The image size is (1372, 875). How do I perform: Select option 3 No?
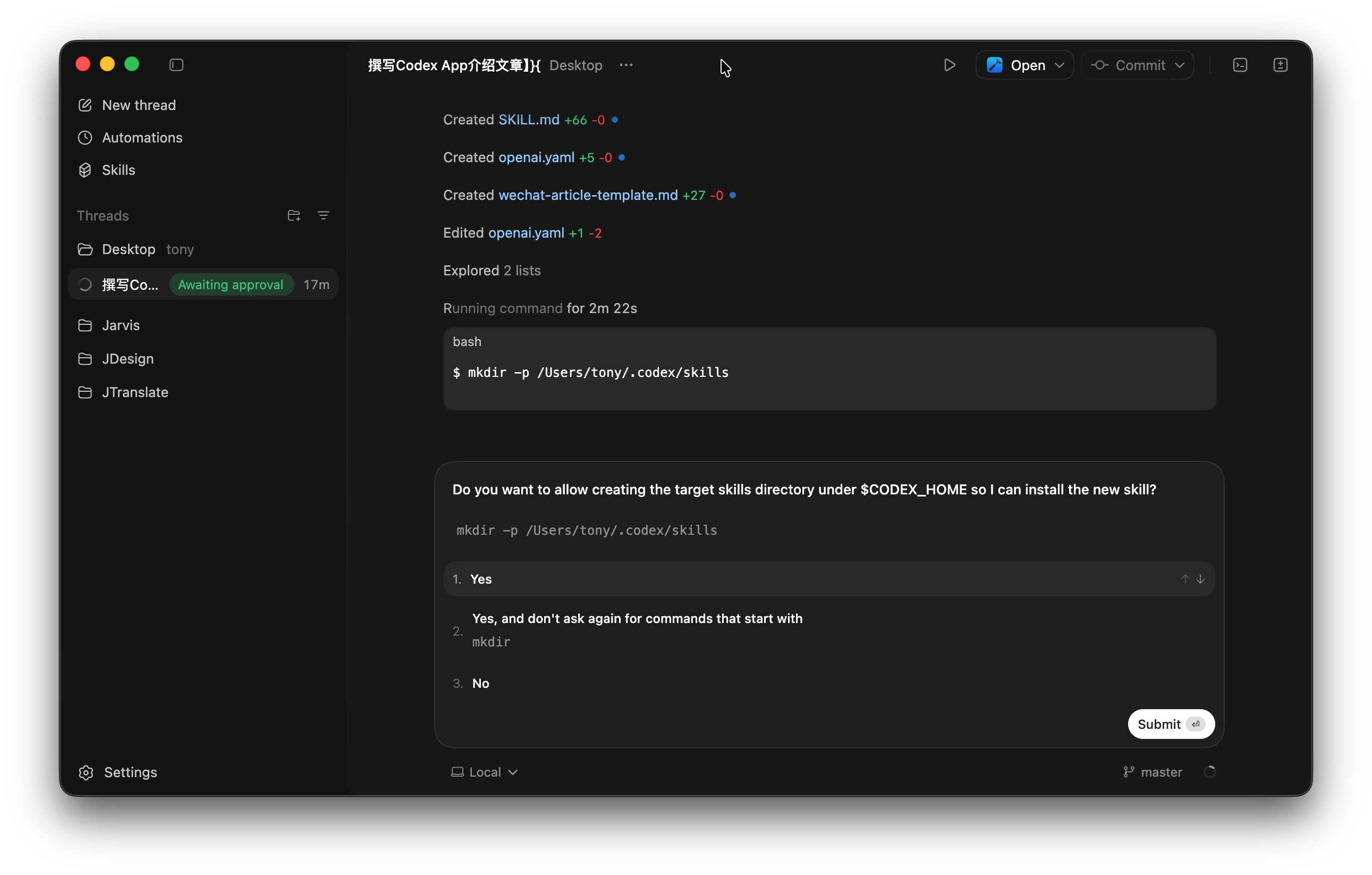pos(480,683)
